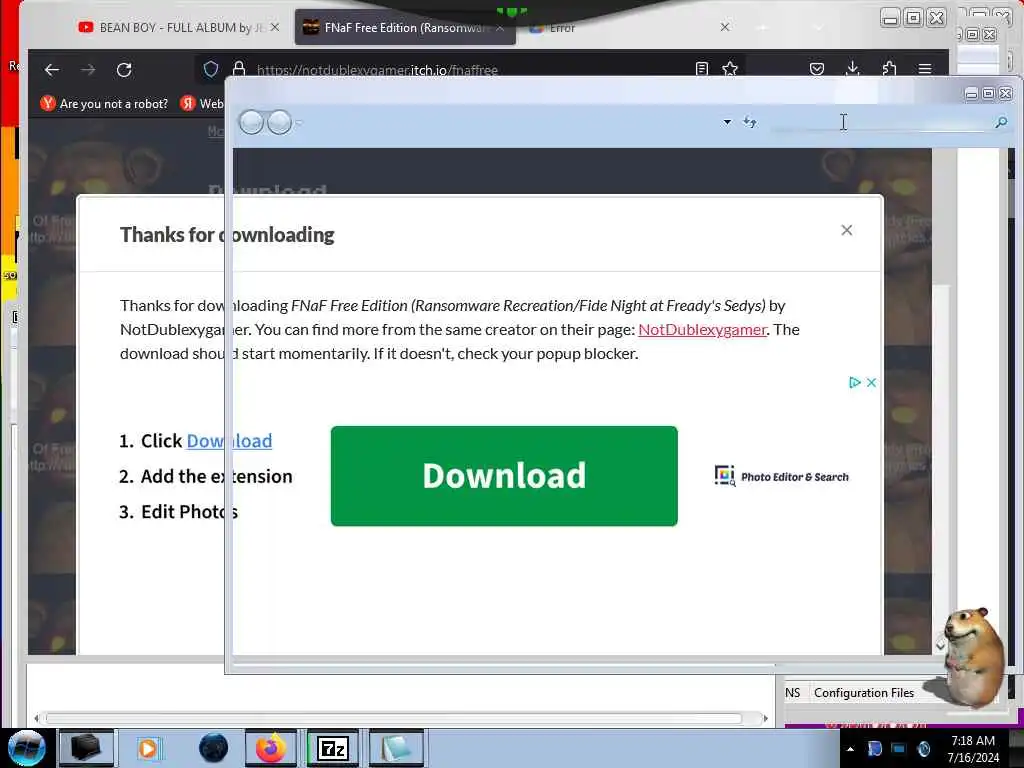Open media player taskbar icon

coord(148,748)
